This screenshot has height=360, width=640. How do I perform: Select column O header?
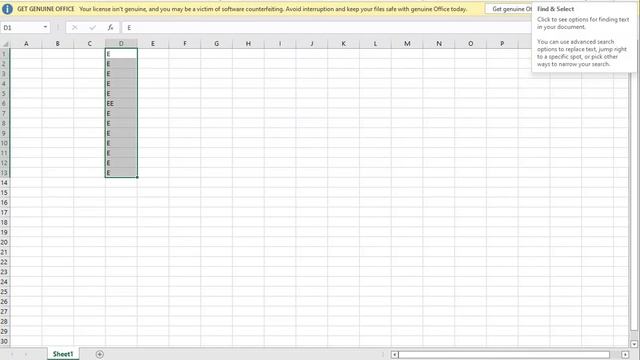tap(470, 44)
